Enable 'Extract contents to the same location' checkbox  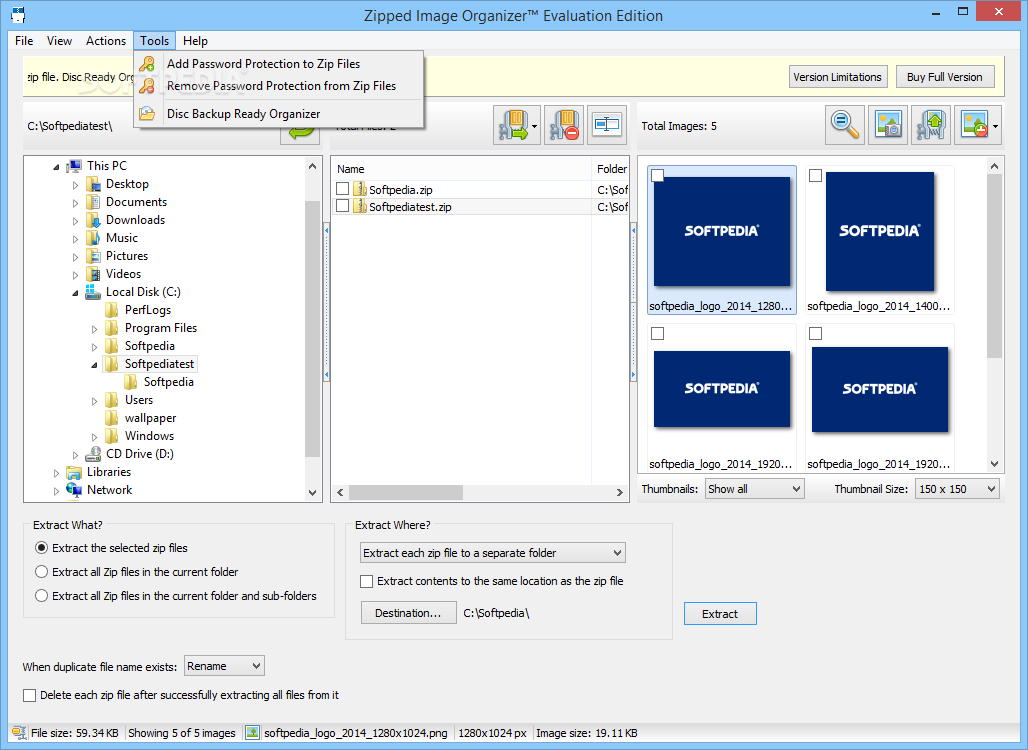point(366,581)
